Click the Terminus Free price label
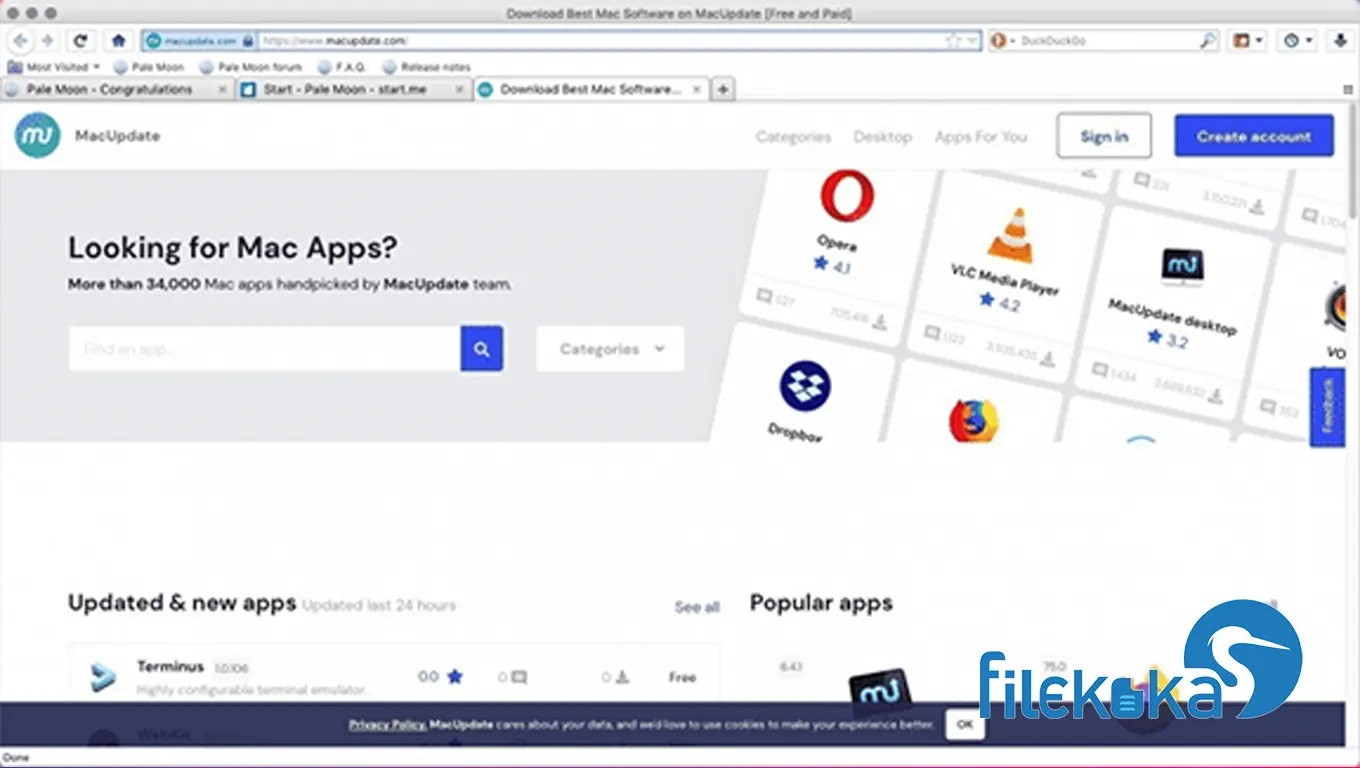Viewport: 1360px width, 768px height. (x=682, y=677)
